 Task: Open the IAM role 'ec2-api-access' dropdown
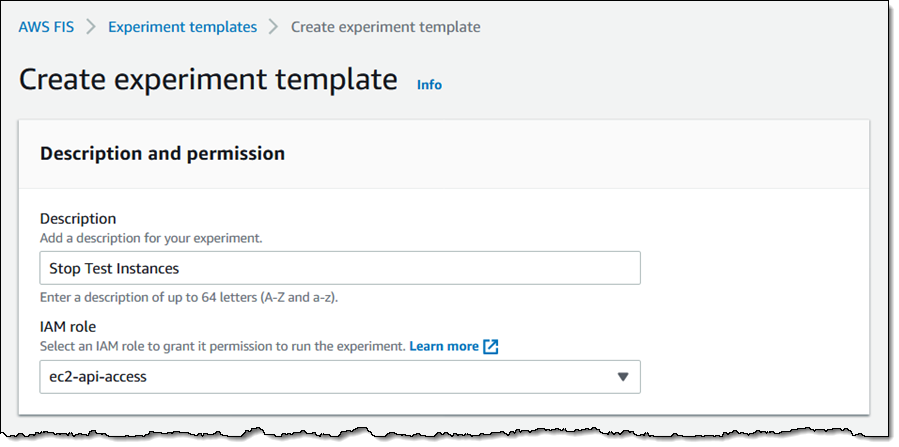(x=340, y=377)
